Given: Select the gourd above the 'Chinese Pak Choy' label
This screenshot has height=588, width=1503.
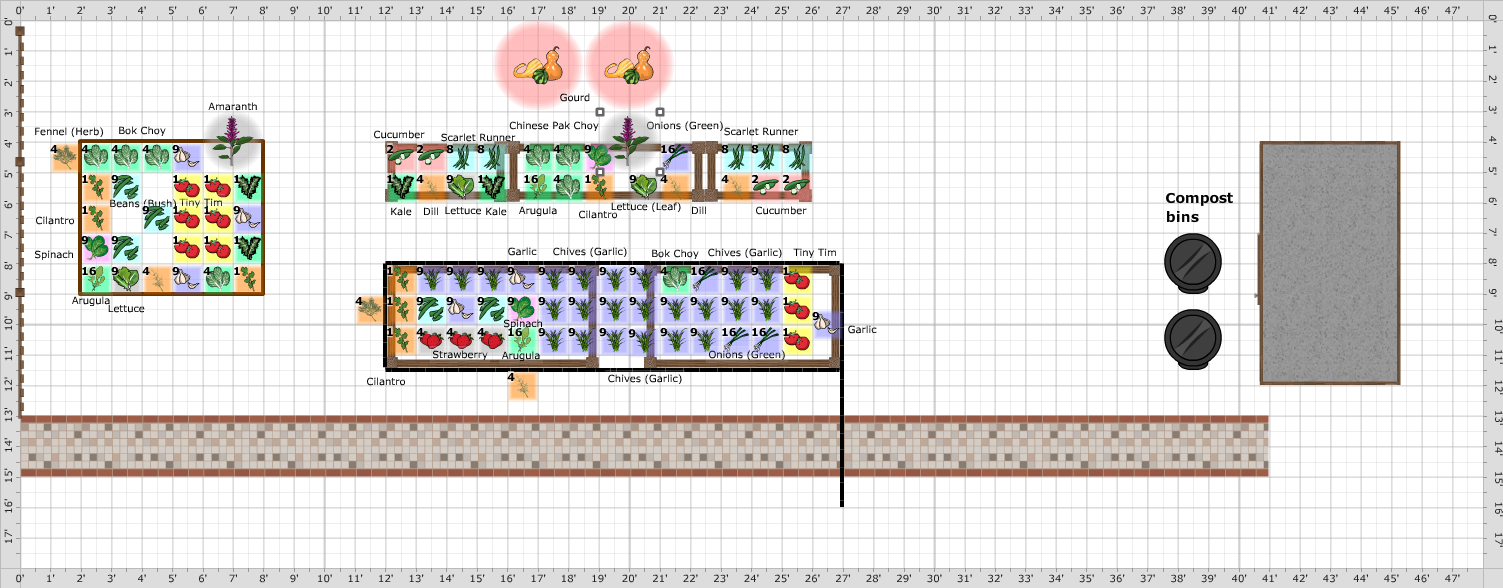Looking at the screenshot, I should tap(540, 66).
